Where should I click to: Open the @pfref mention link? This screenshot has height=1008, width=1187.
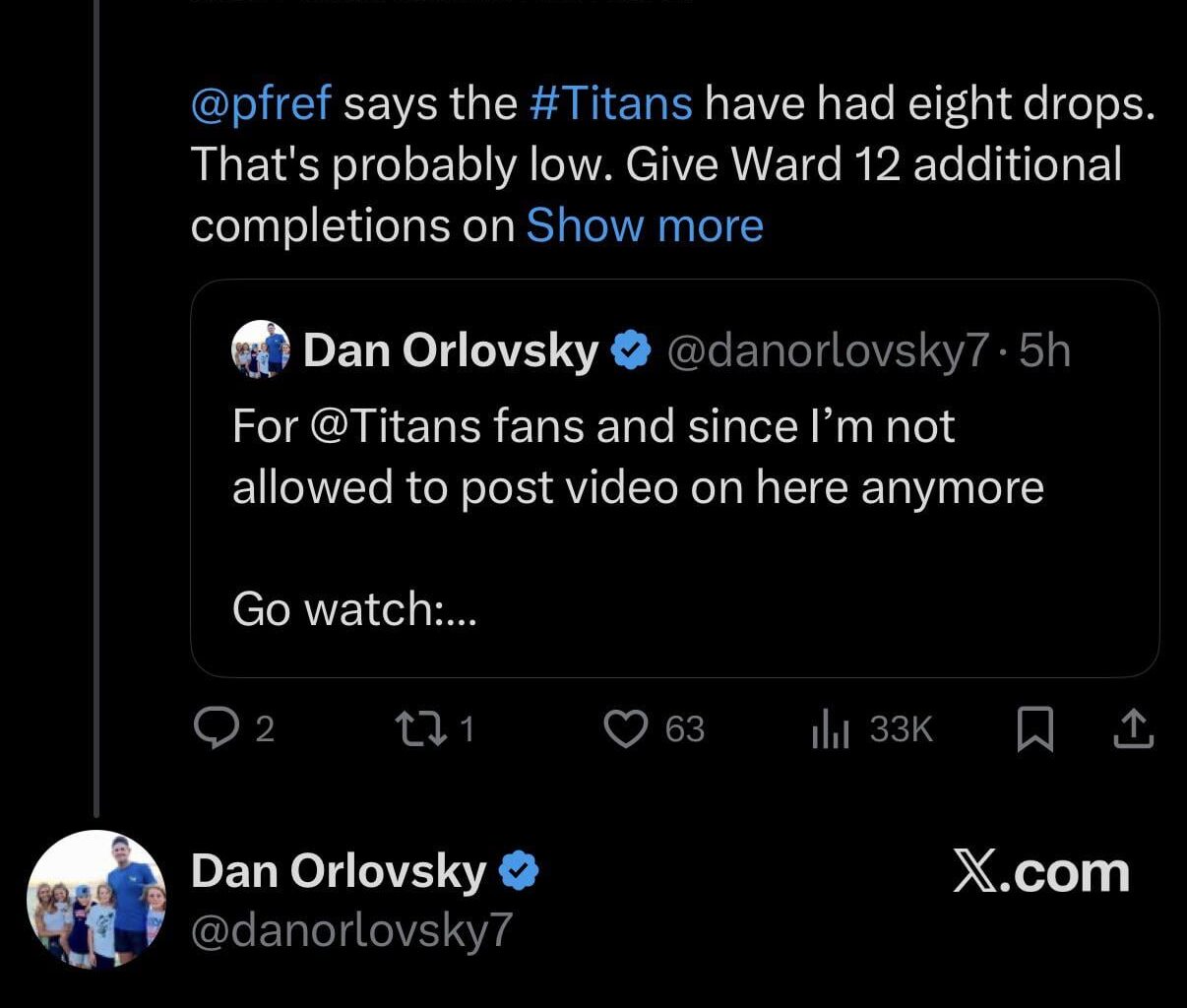pos(261,103)
